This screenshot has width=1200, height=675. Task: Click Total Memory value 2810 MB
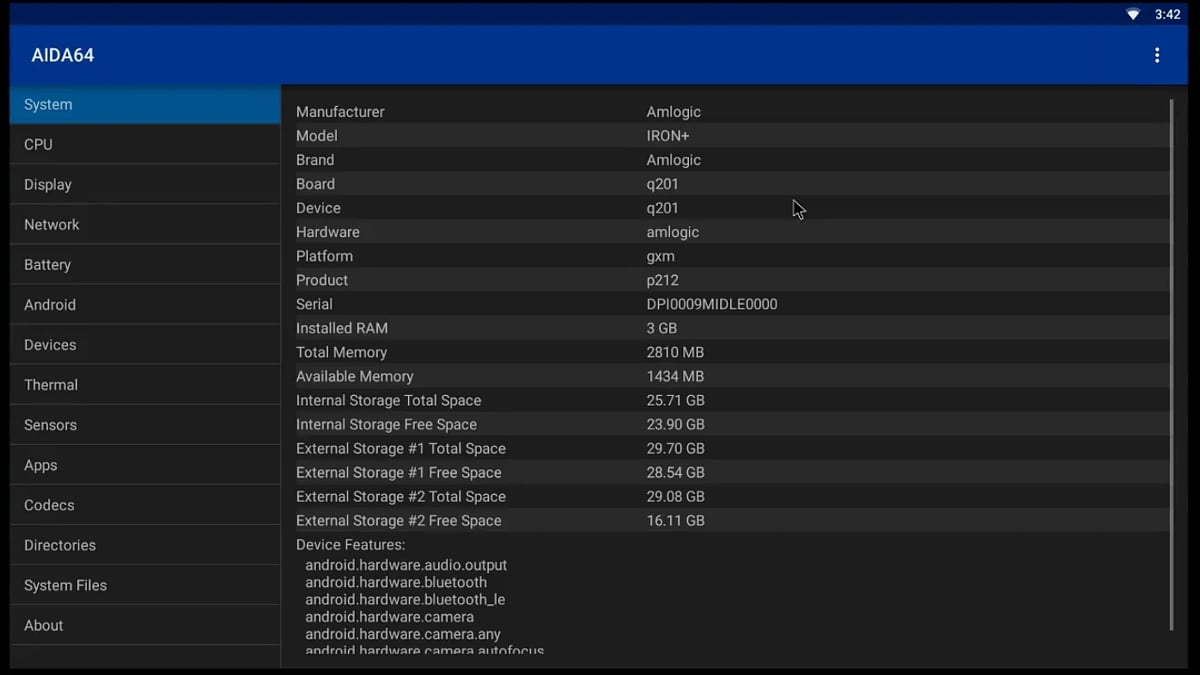675,352
